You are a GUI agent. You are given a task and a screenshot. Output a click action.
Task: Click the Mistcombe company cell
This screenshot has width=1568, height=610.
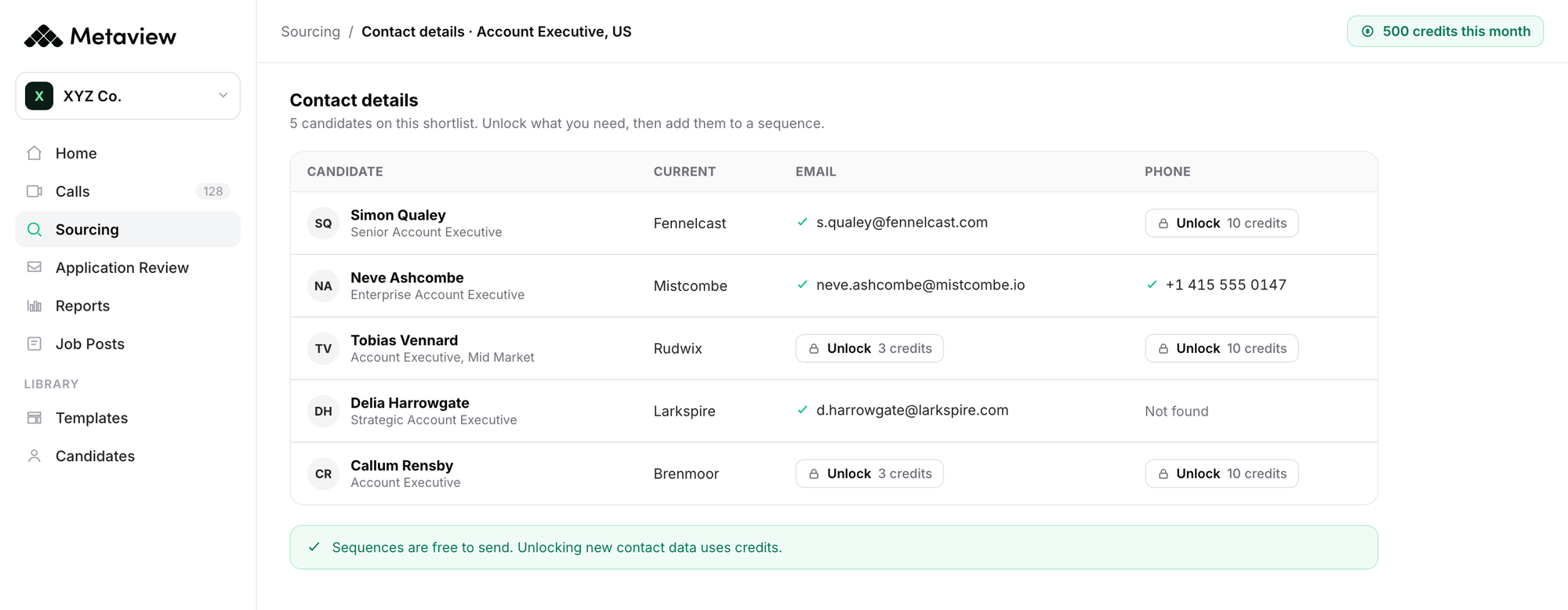[690, 286]
